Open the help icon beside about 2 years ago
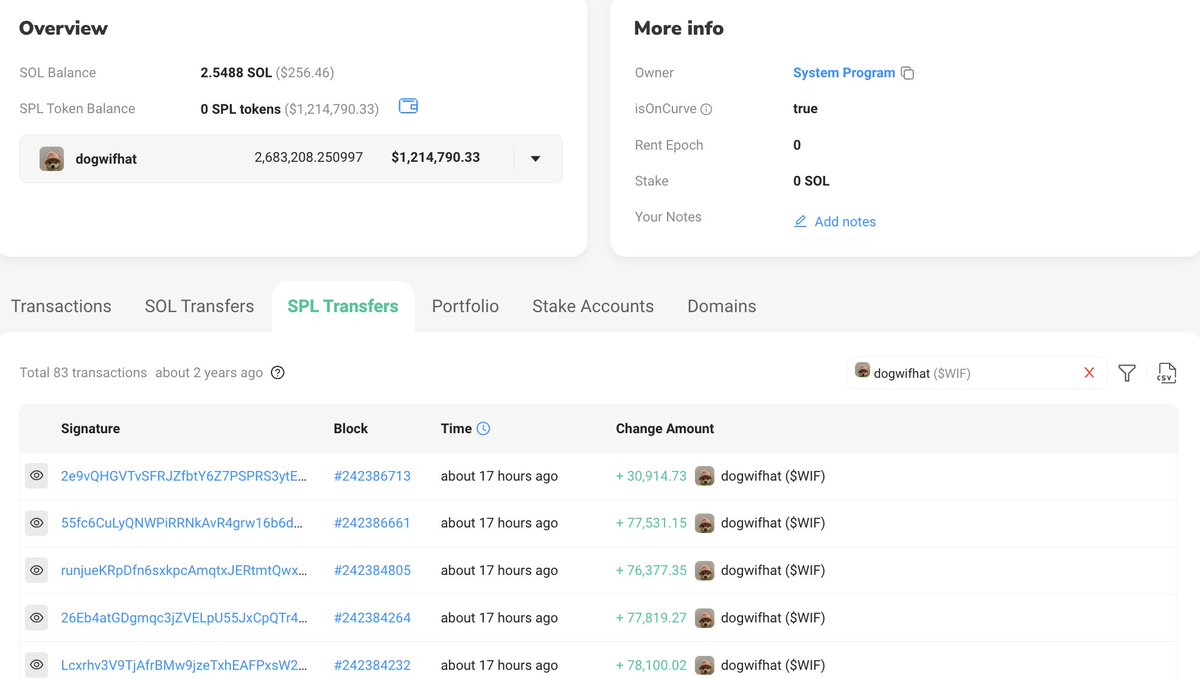Viewport: 1200px width, 679px height. 278,373
